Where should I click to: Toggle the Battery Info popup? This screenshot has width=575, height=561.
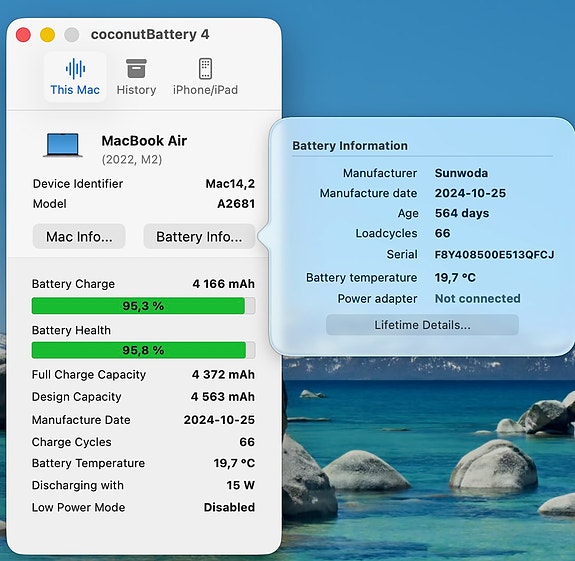tap(199, 236)
